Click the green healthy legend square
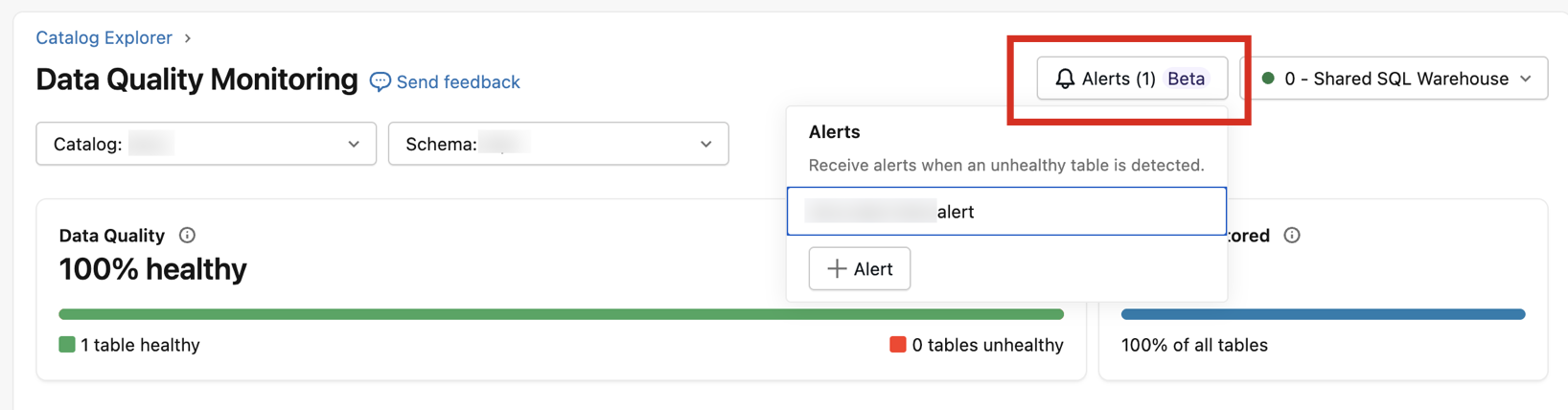The width and height of the screenshot is (1568, 410). pos(67,345)
